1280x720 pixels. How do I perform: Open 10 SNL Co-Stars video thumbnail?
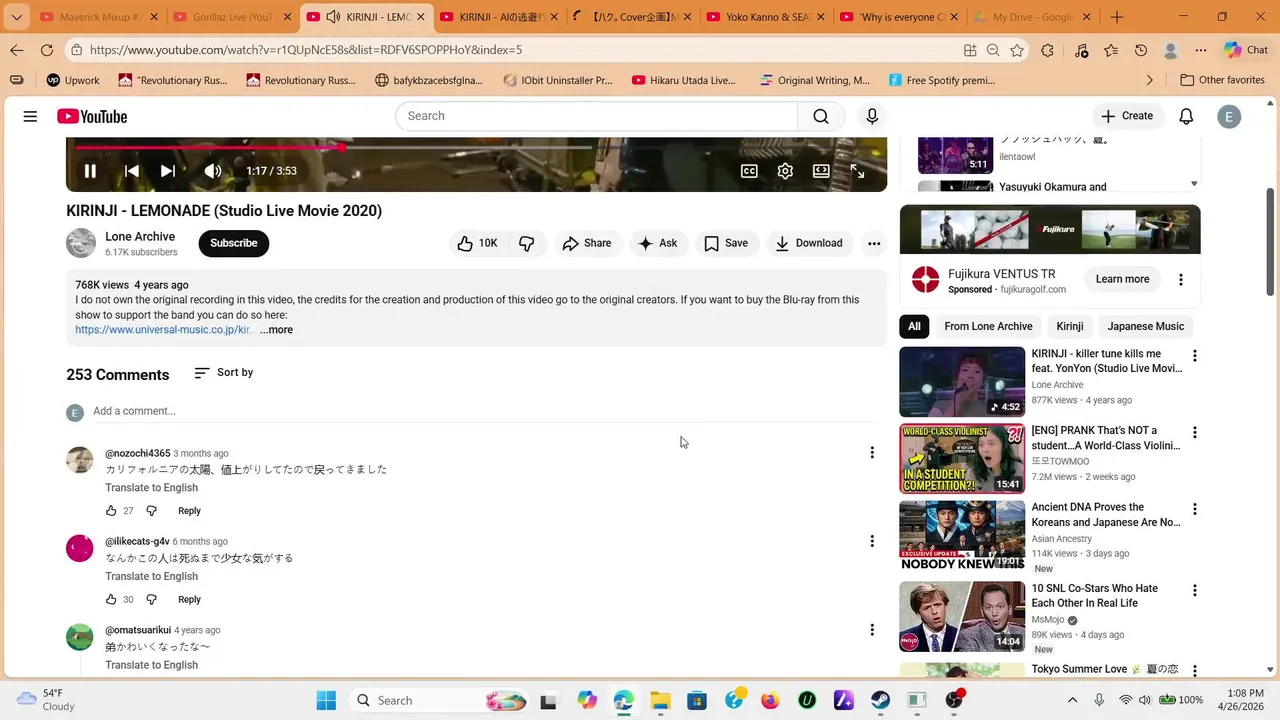click(962, 617)
